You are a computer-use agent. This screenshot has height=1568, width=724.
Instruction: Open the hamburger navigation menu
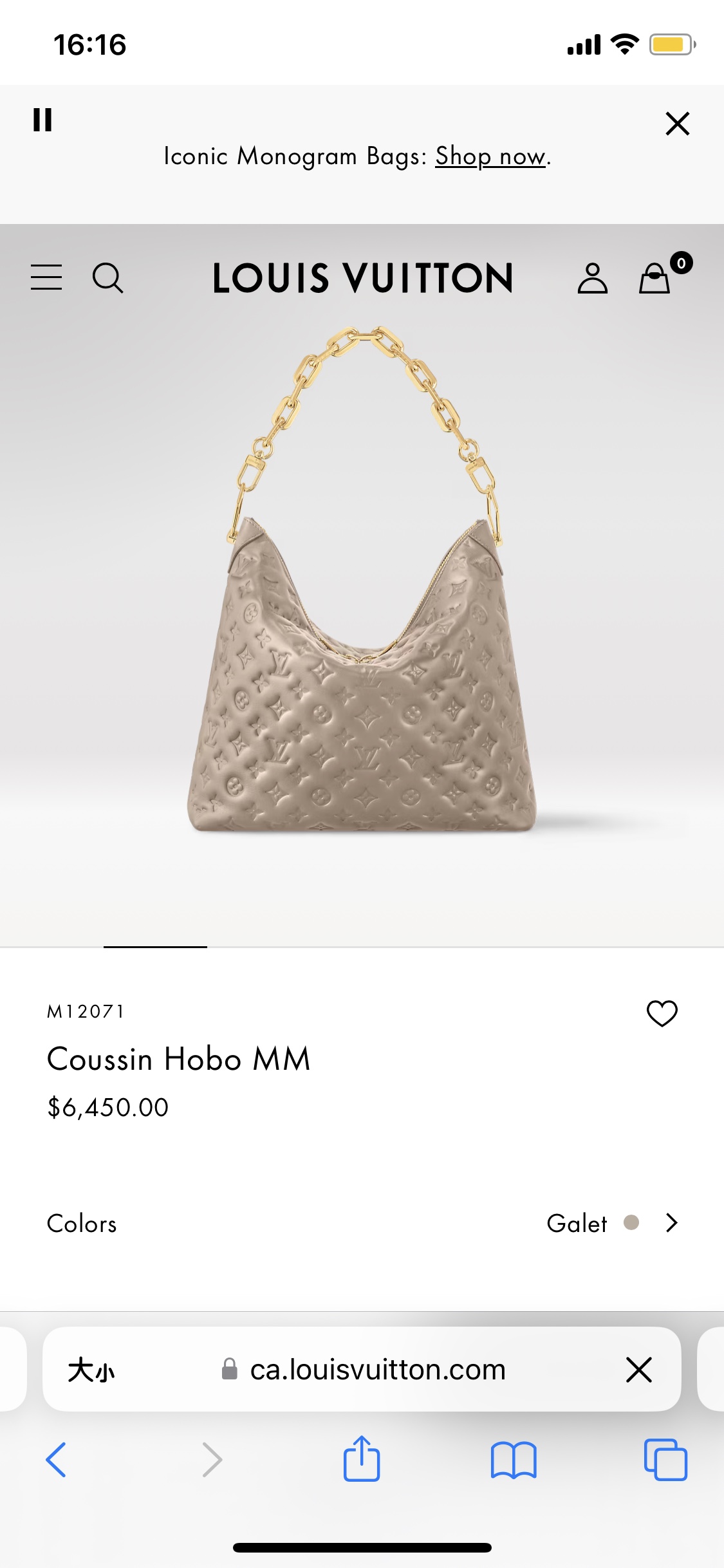tap(46, 277)
